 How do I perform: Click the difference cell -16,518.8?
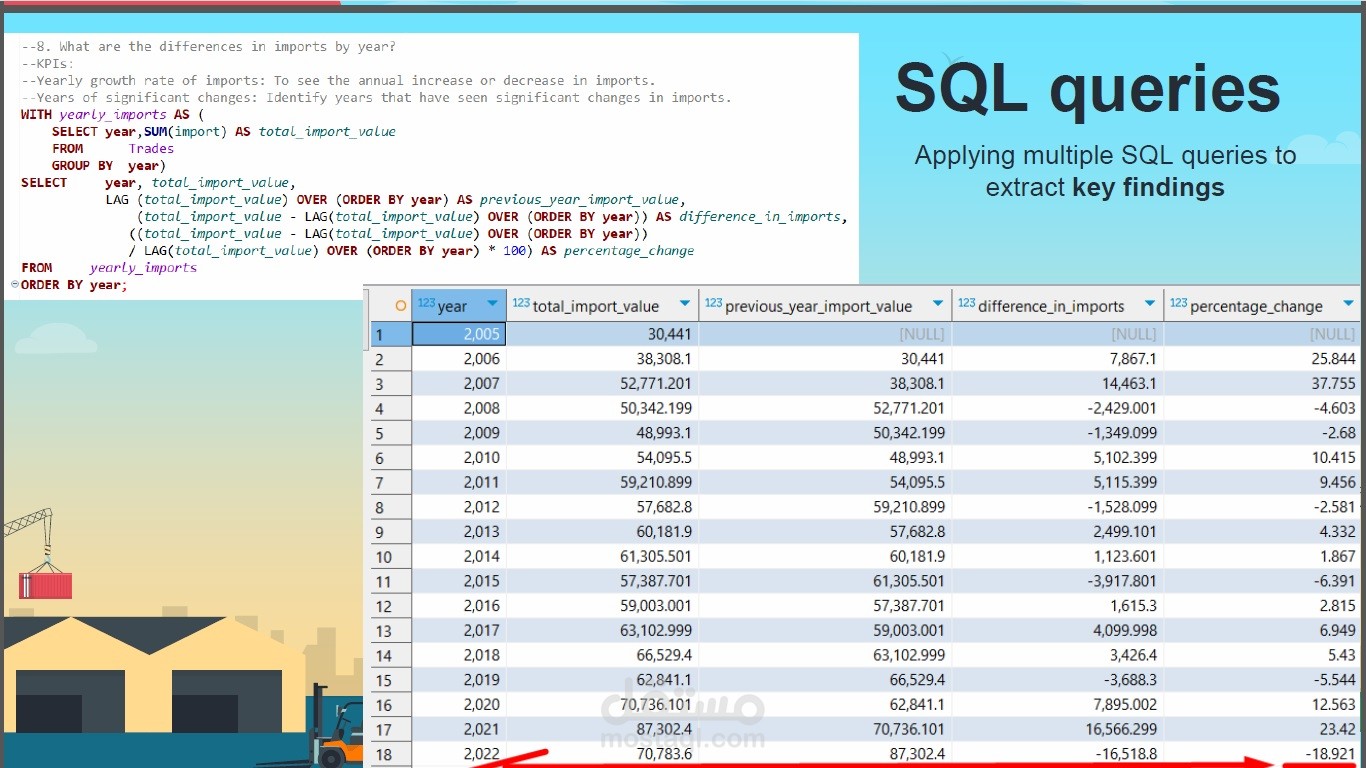(1058, 754)
